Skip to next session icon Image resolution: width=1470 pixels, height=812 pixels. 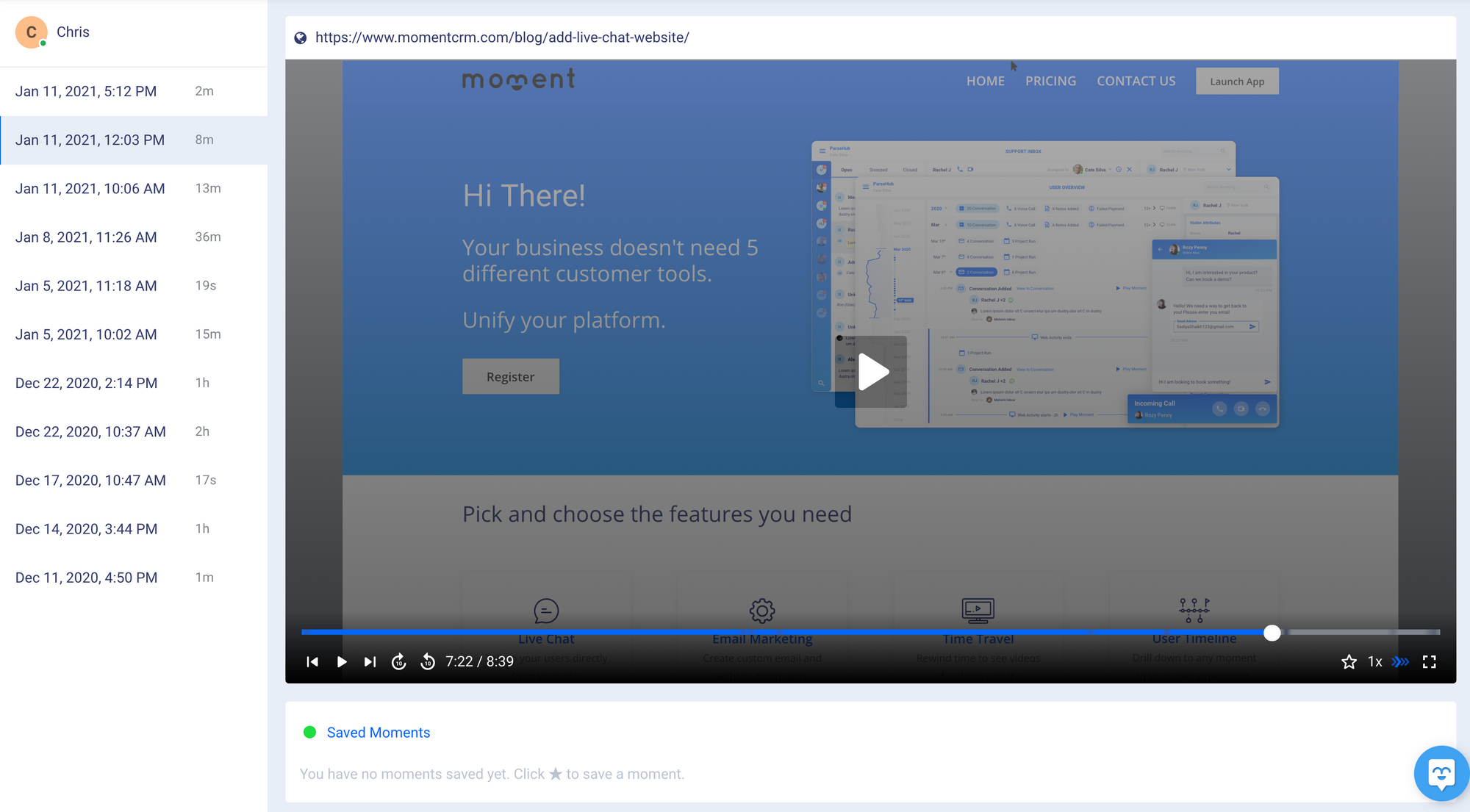point(370,662)
